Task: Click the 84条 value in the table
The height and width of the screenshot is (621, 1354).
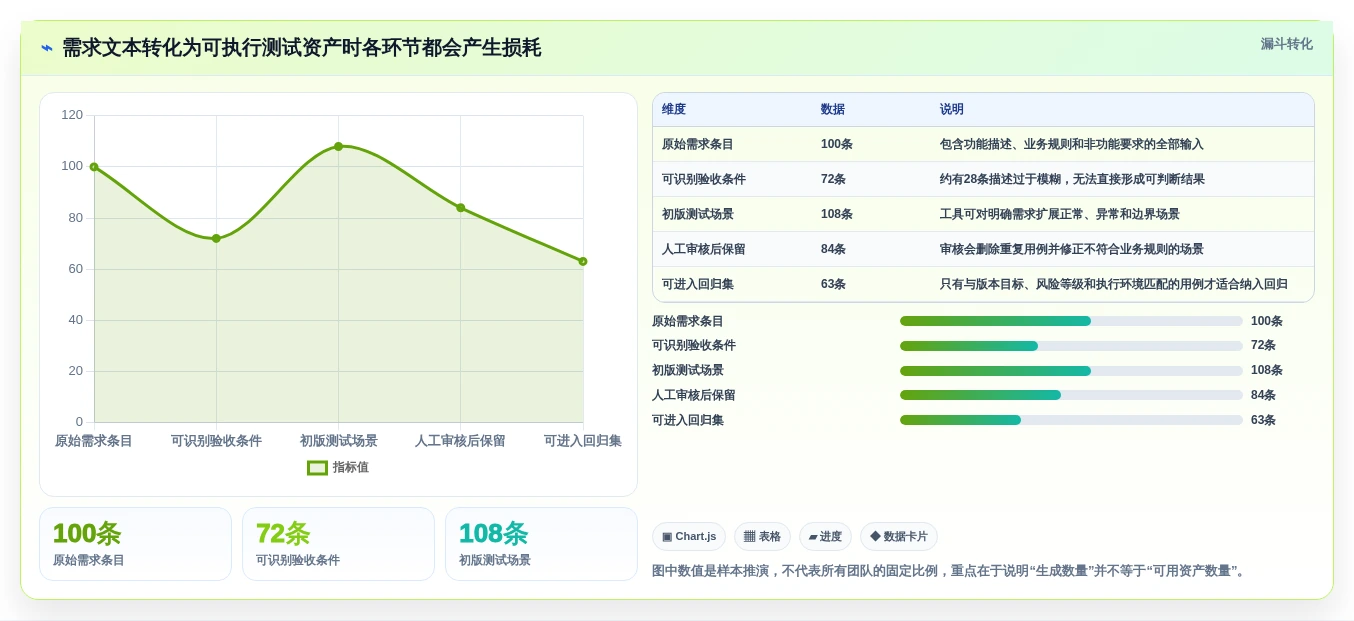Action: 834,249
